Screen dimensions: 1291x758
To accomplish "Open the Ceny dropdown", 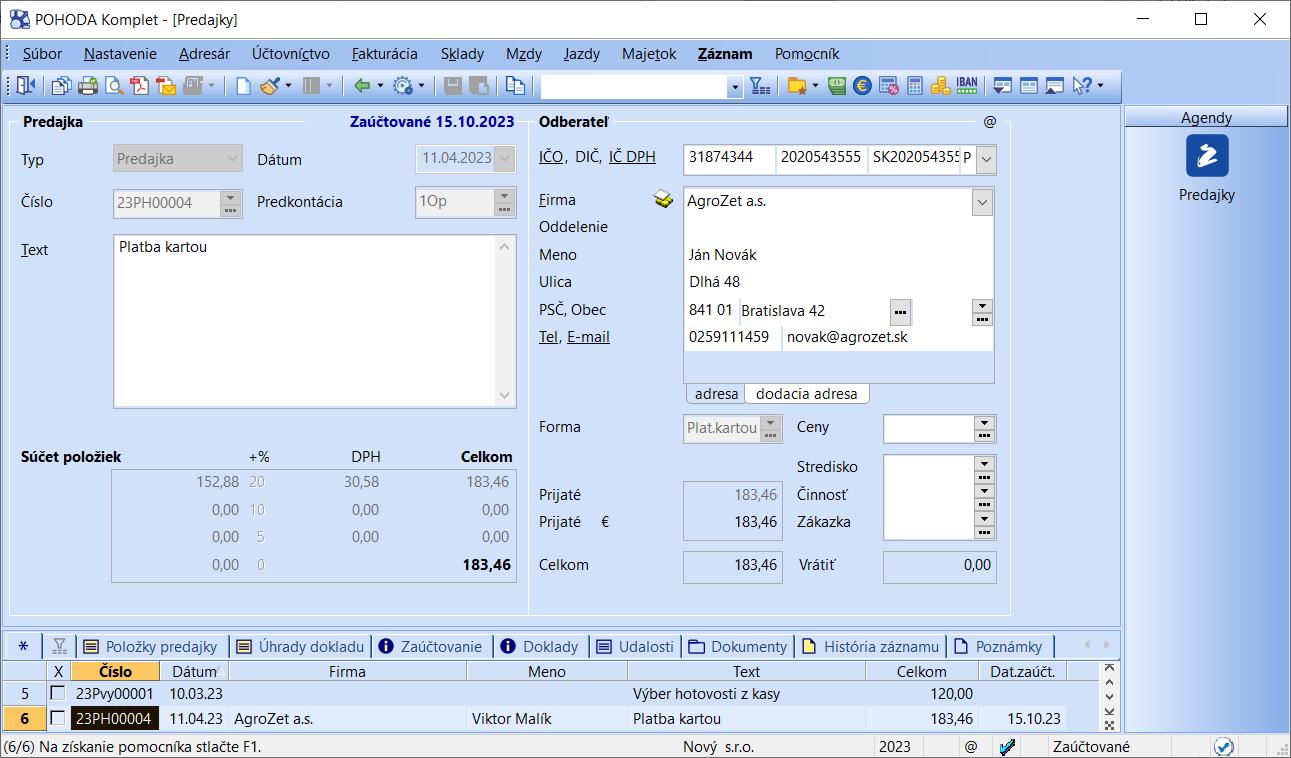I will click(x=983, y=423).
